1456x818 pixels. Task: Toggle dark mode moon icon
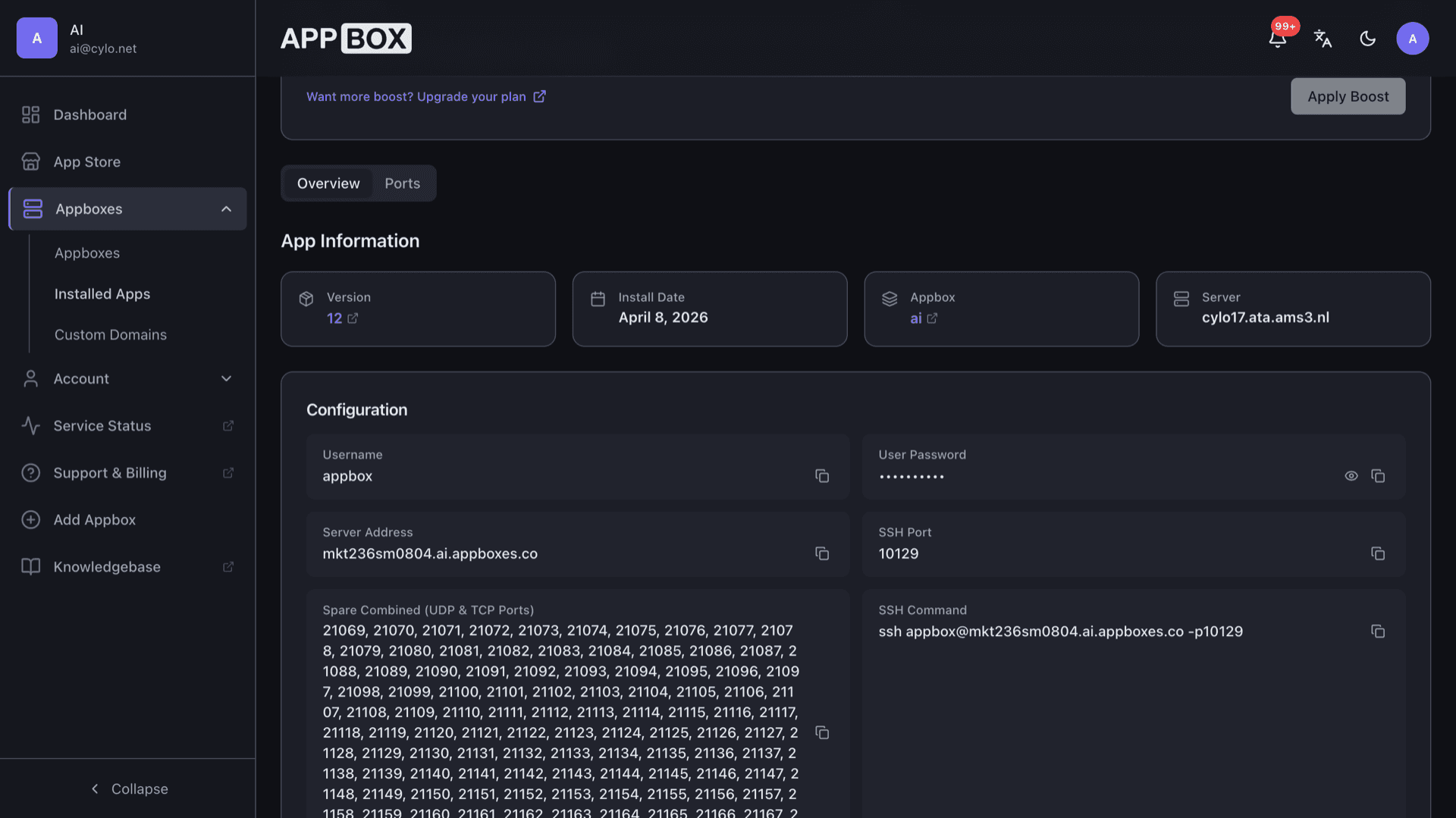point(1367,39)
